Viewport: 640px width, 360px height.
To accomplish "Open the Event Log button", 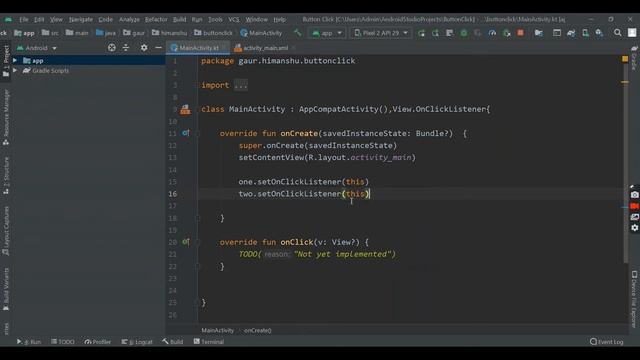I will click(x=607, y=342).
